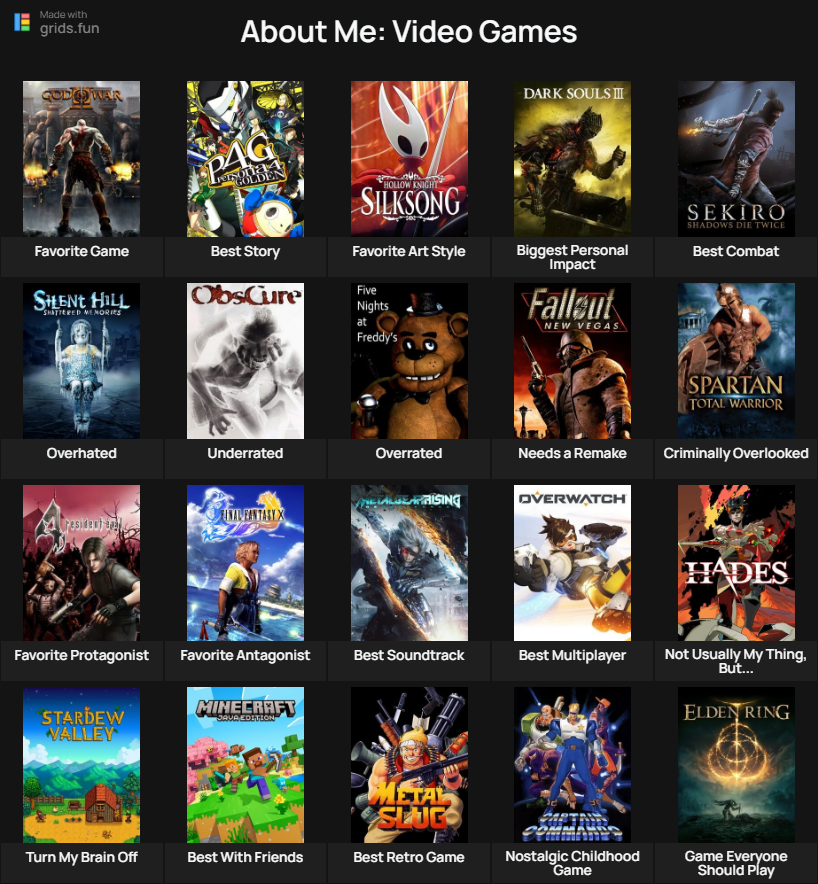This screenshot has width=818, height=884.
Task: Click the Overwatch game cover
Action: pyautogui.click(x=572, y=563)
